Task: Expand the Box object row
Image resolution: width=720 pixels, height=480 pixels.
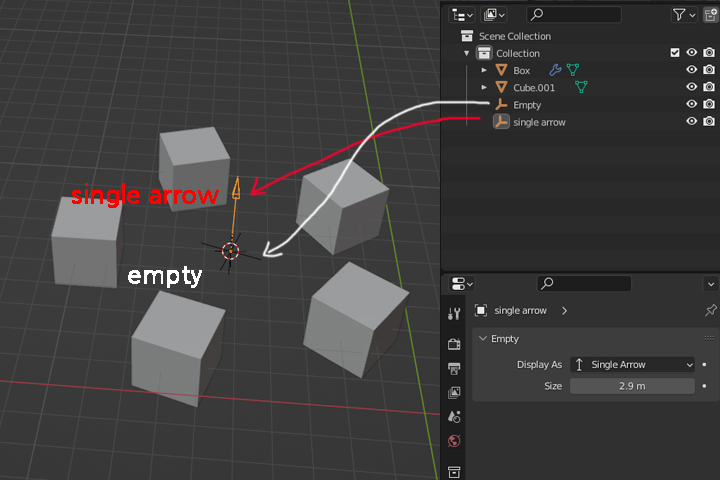Action: 484,70
